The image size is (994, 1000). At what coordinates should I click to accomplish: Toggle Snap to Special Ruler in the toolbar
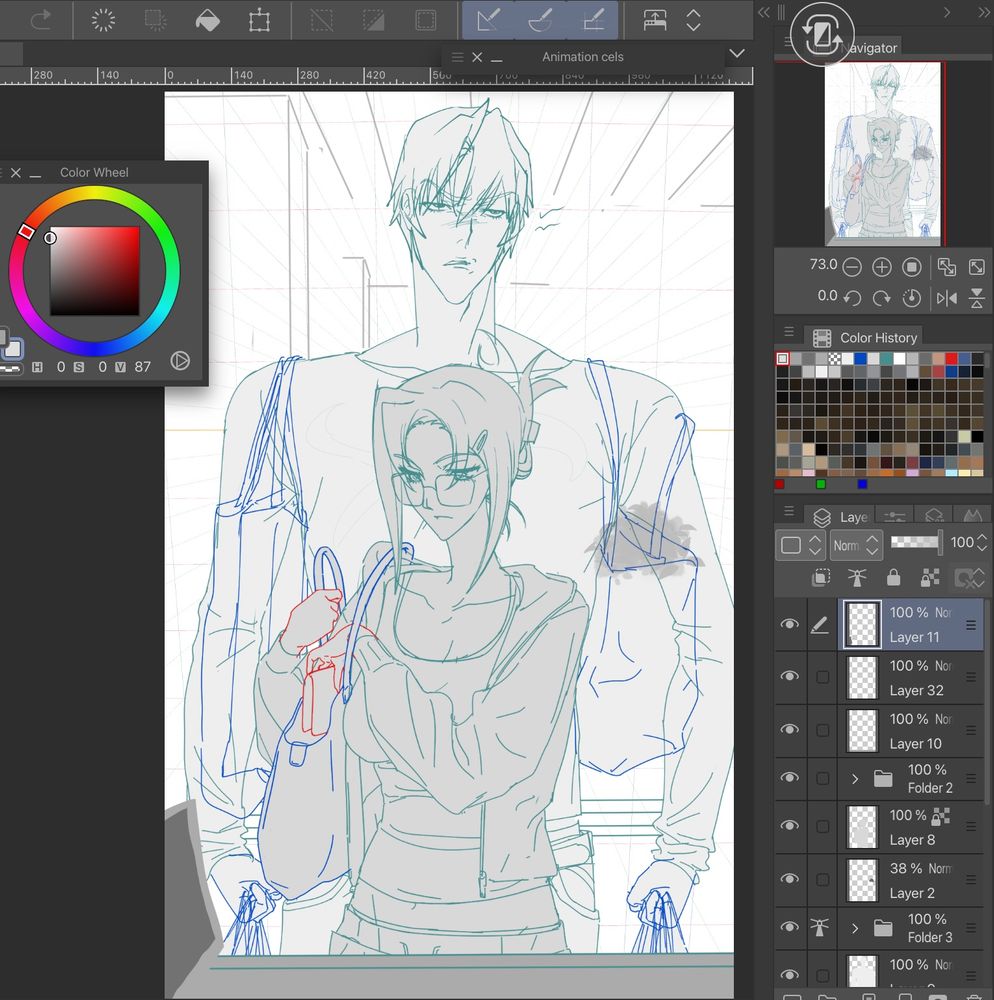pyautogui.click(x=540, y=20)
